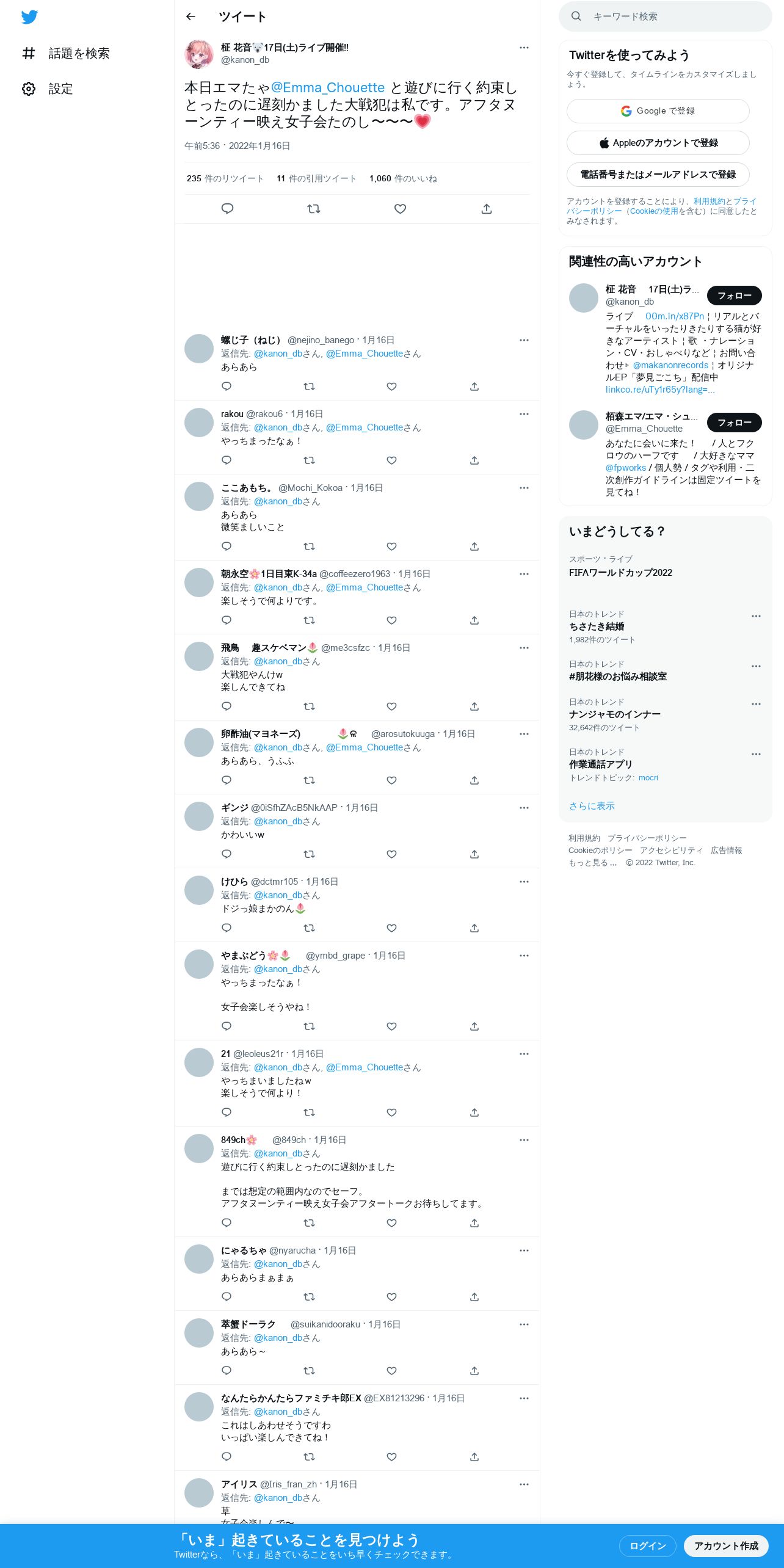Retweet the main tweet by 柾 花音
Screen dimensions: 784x1568
pos(314,209)
